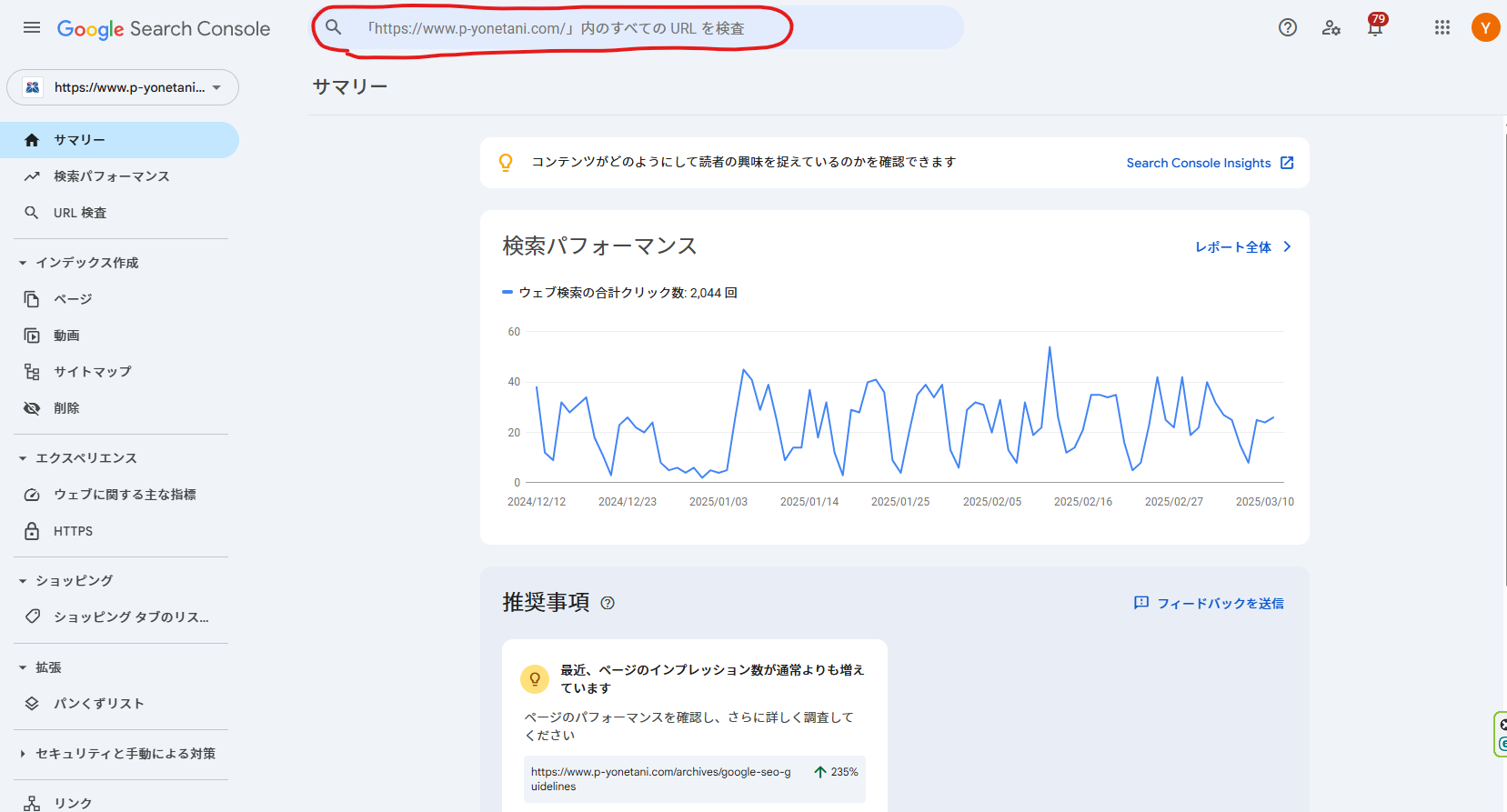This screenshot has height=812, width=1507.
Task: Click the help icon beside 推奨事項
Action: coord(608,603)
